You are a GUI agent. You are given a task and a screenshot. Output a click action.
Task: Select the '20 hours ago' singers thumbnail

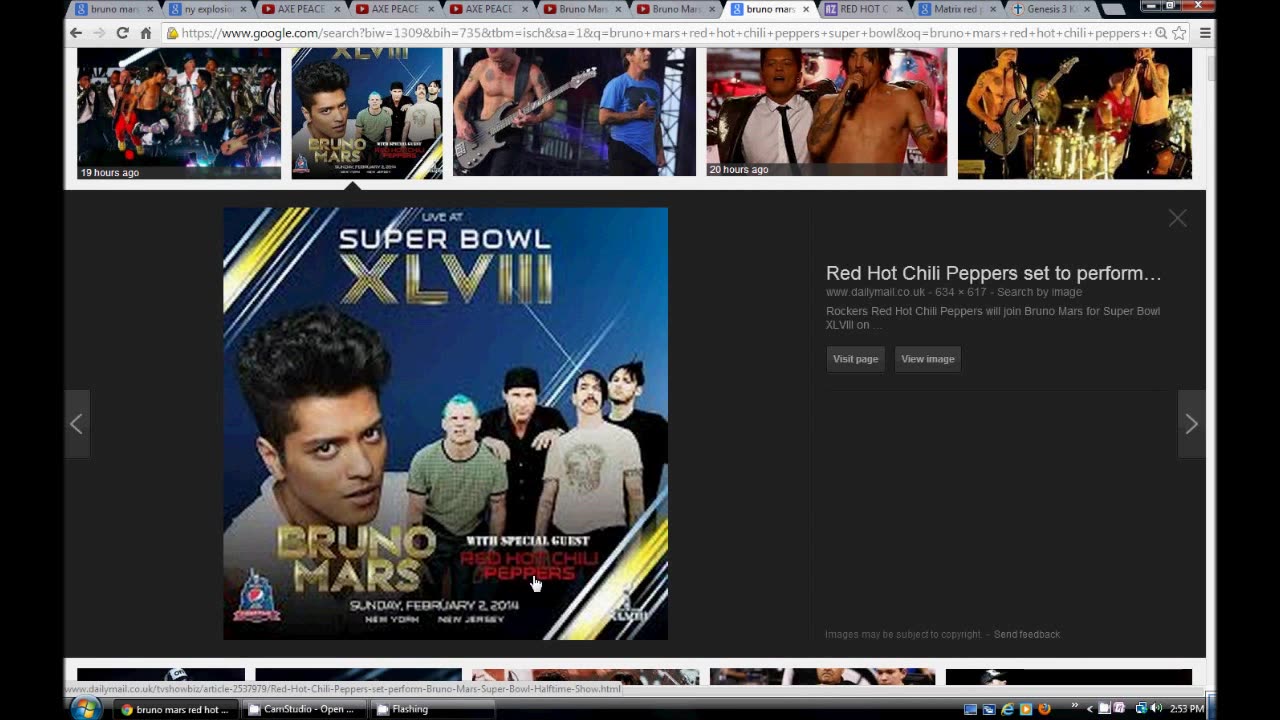(x=826, y=112)
